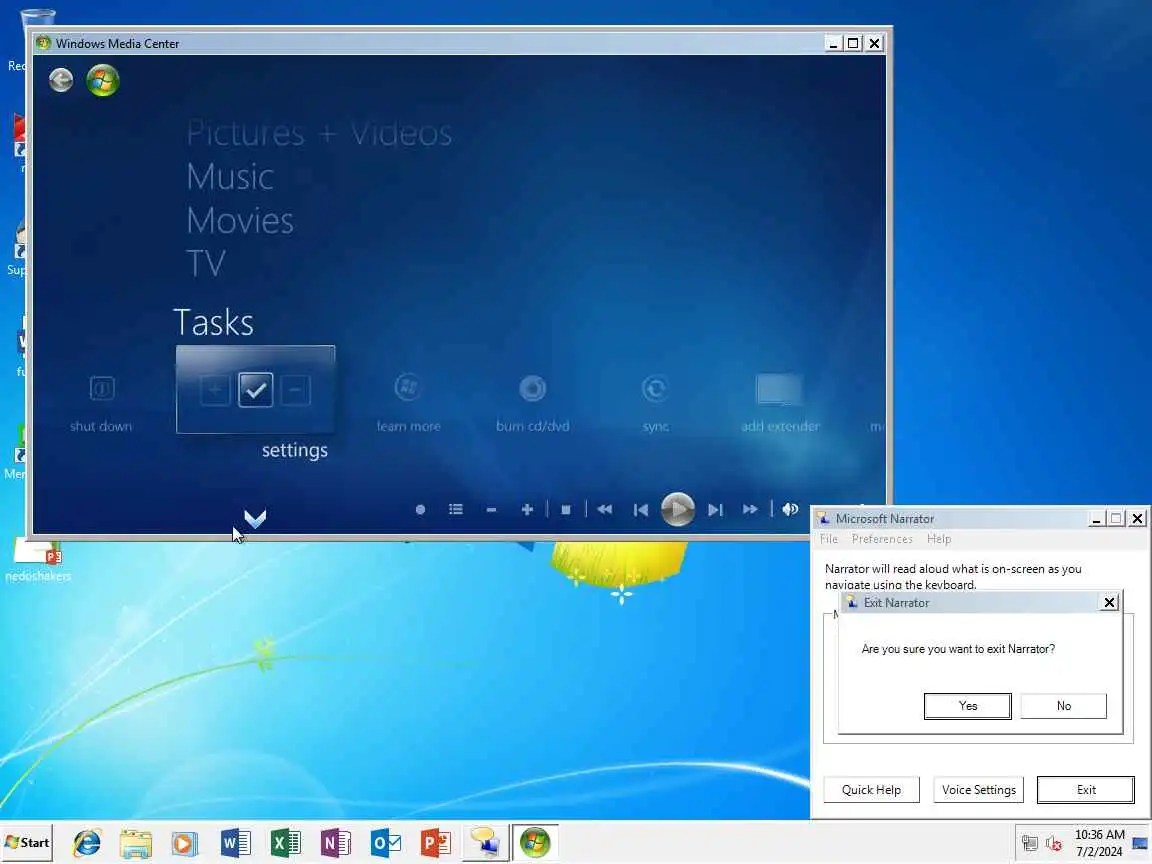
Task: Click the system clock showing 10:36 AM
Action: click(x=1099, y=835)
